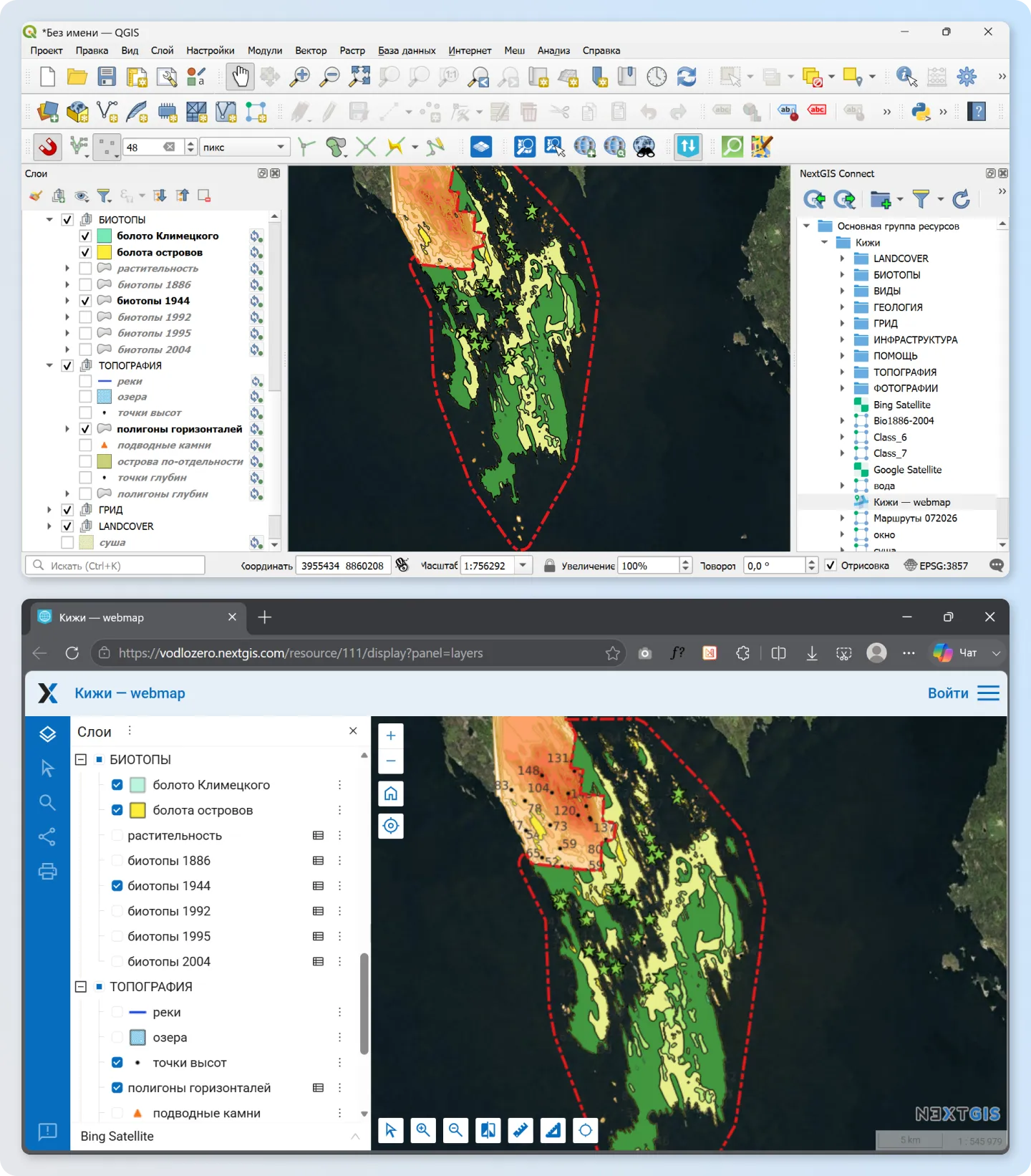1031x1176 pixels.
Task: Open new browser tab with plus button
Action: click(x=265, y=617)
